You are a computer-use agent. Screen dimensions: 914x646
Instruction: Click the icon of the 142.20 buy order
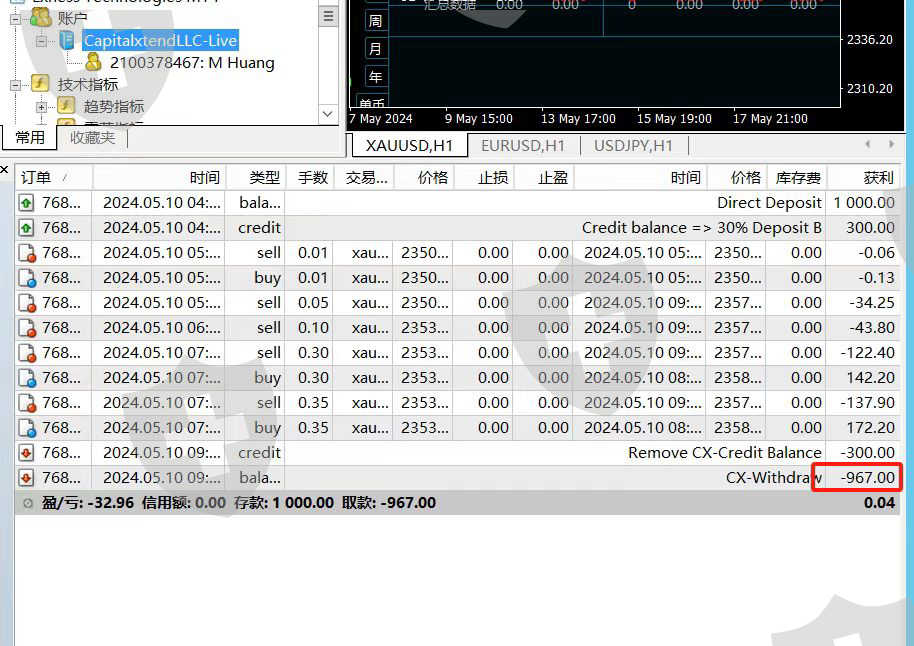pos(26,378)
